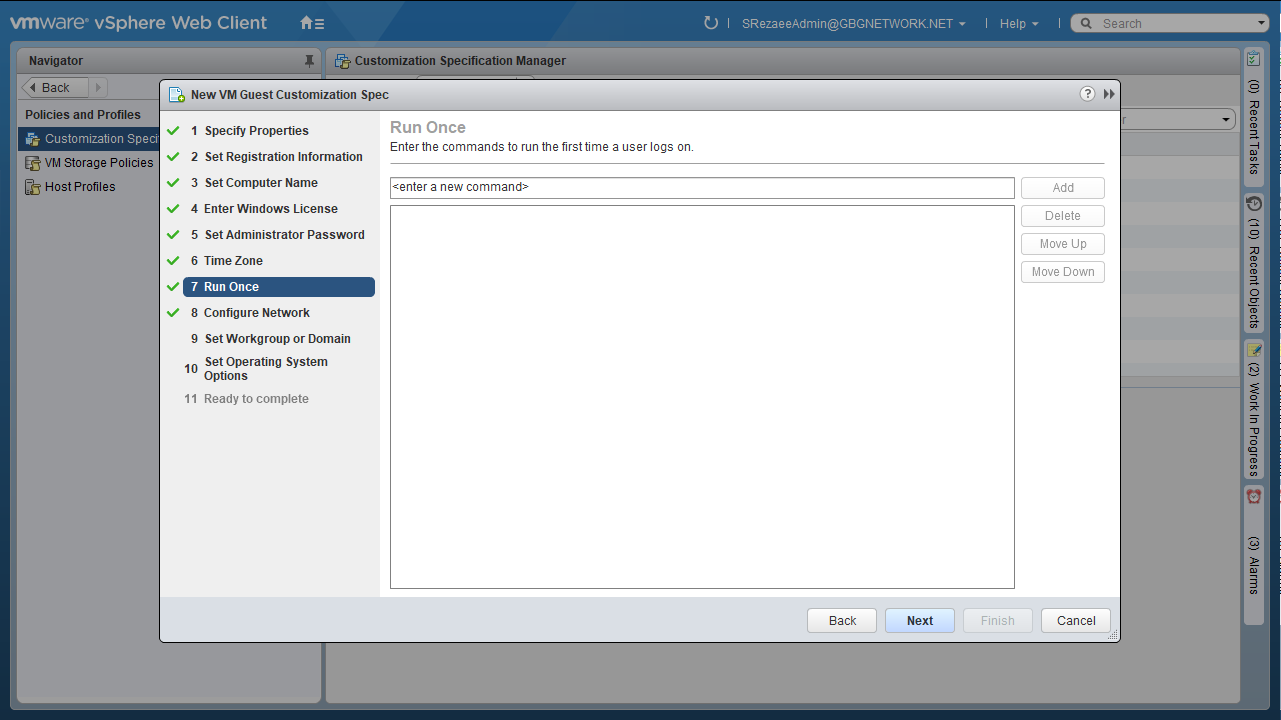Open the Alarms side panel icon

(1254, 497)
